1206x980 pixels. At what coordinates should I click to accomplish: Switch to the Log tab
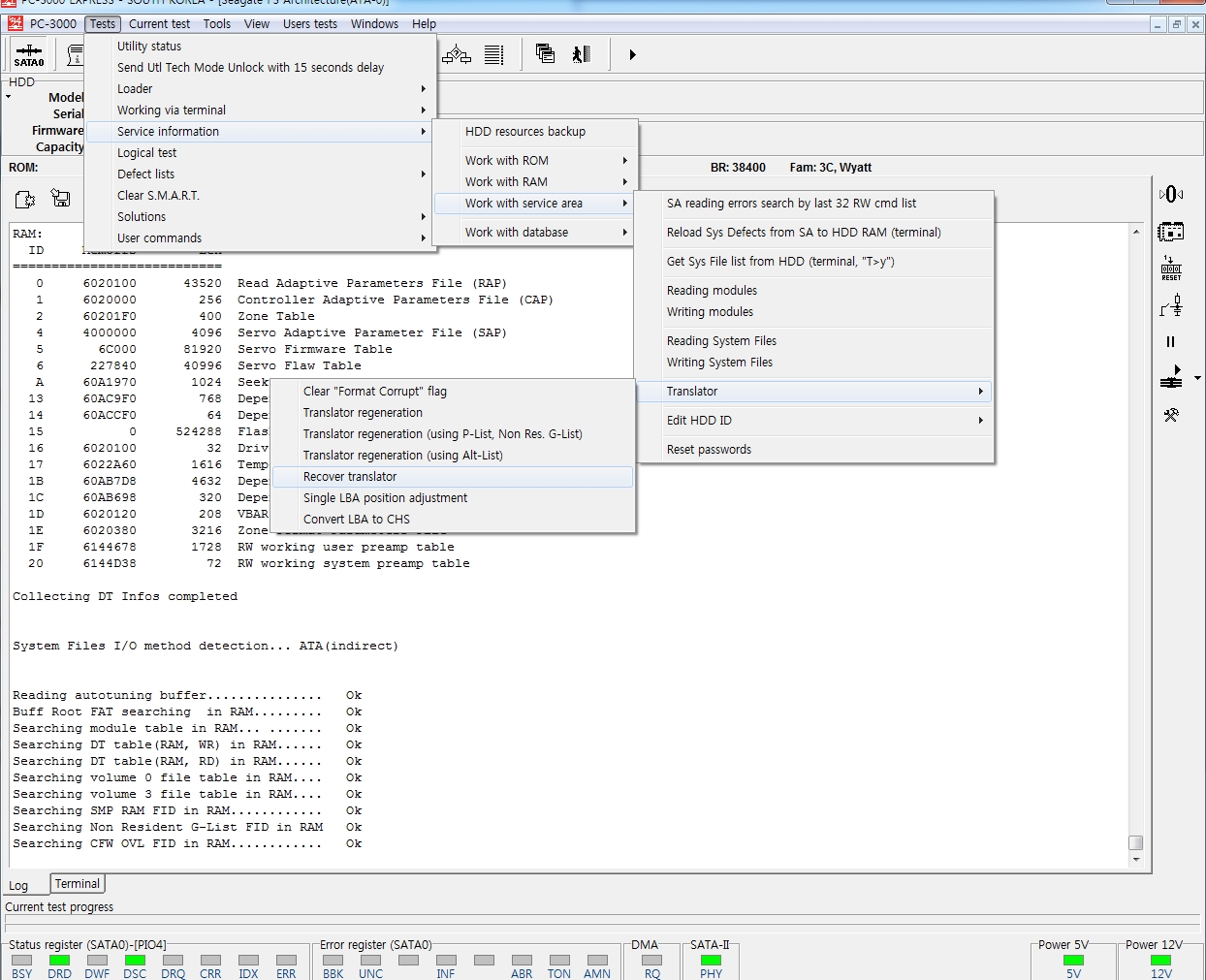[18, 885]
